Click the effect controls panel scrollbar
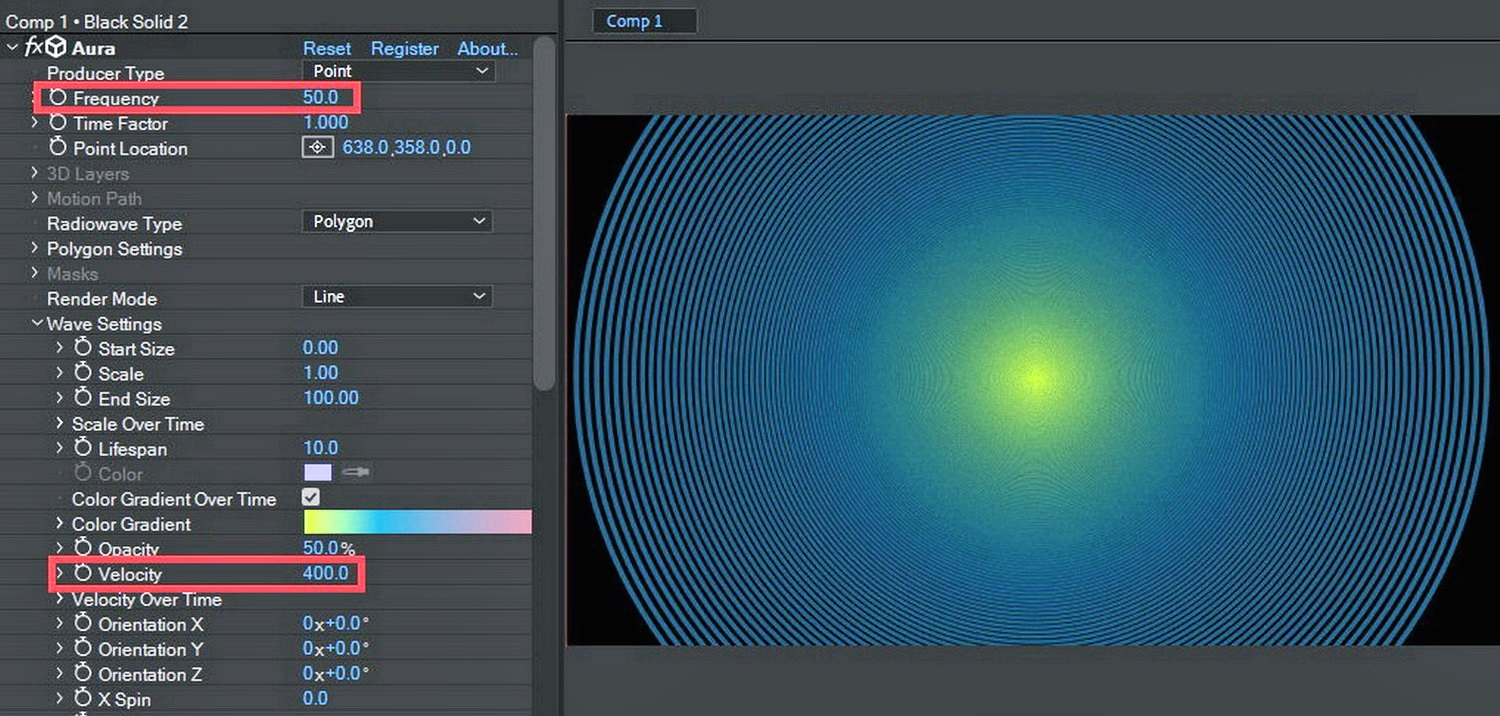This screenshot has width=1500, height=716. pos(543,215)
